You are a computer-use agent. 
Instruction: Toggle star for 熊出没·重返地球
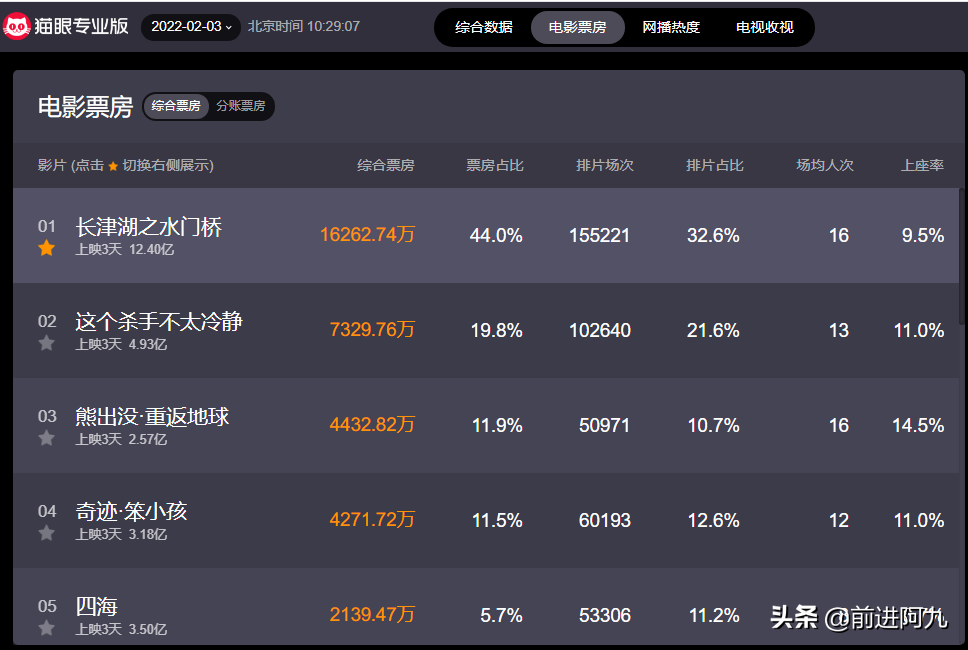[x=46, y=439]
